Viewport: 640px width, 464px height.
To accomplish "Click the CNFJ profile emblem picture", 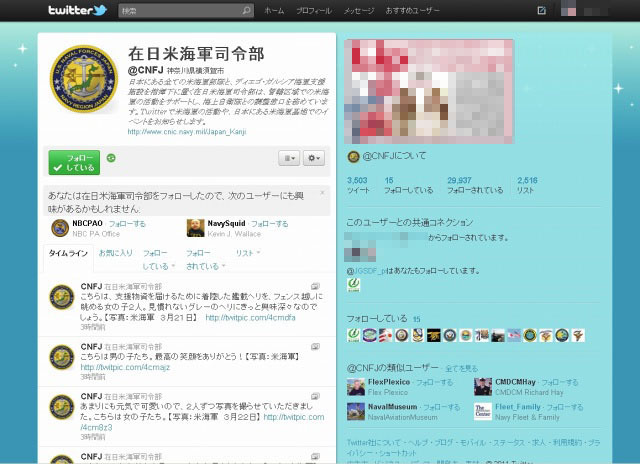I will pyautogui.click(x=84, y=79).
